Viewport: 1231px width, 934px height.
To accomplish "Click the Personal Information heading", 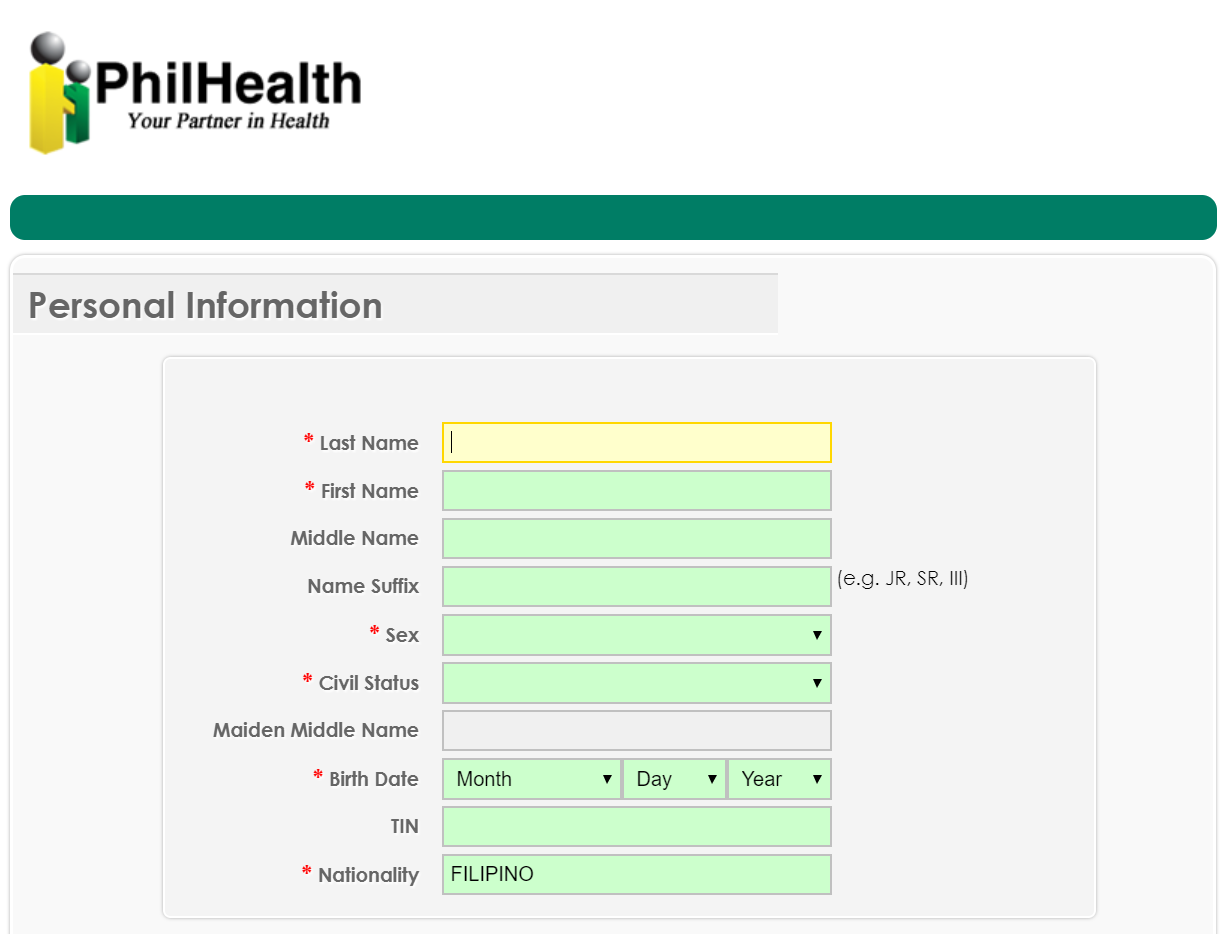I will [x=205, y=305].
